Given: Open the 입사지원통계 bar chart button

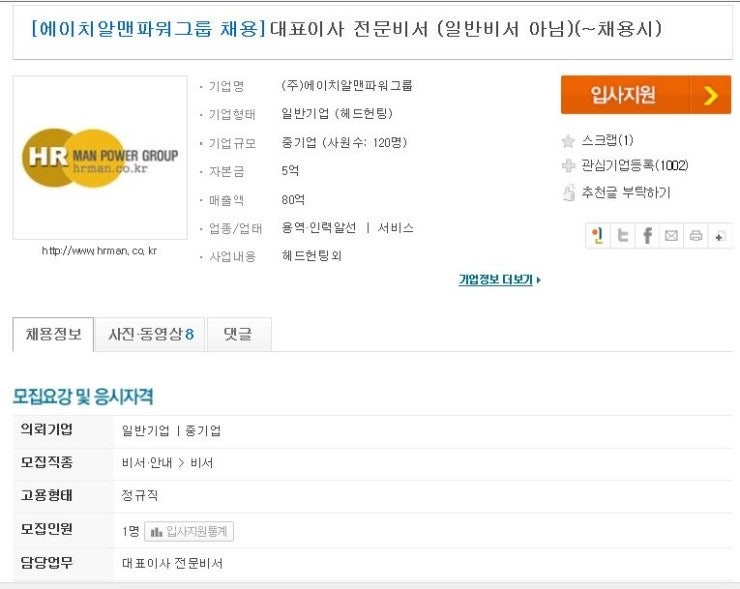Looking at the screenshot, I should pos(189,531).
